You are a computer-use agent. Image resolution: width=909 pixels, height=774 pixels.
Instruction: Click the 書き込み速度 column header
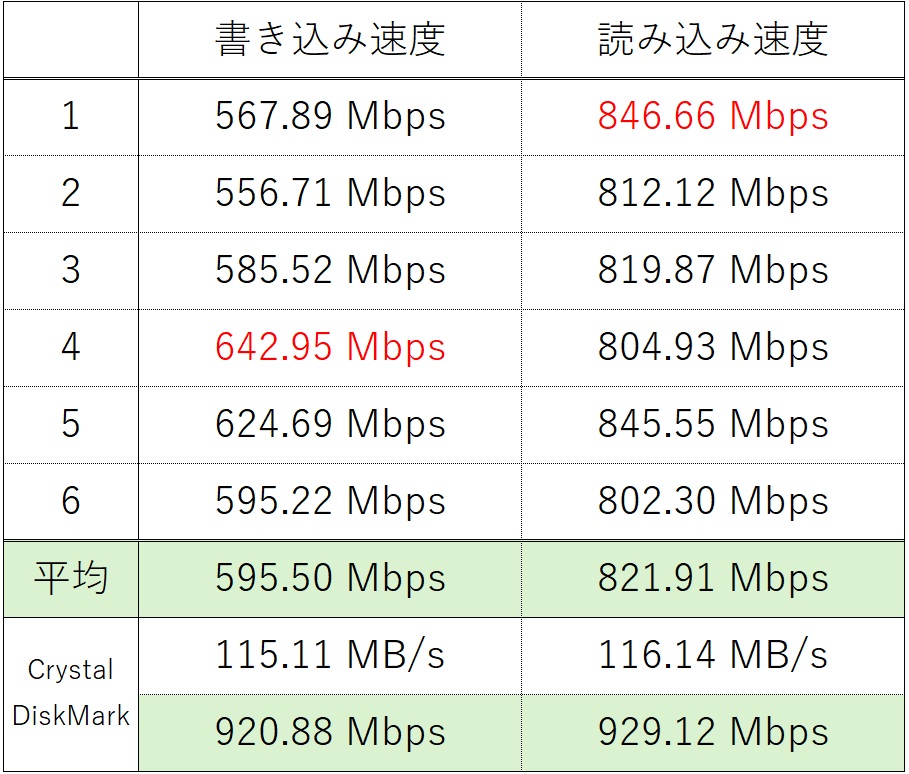pyautogui.click(x=330, y=39)
